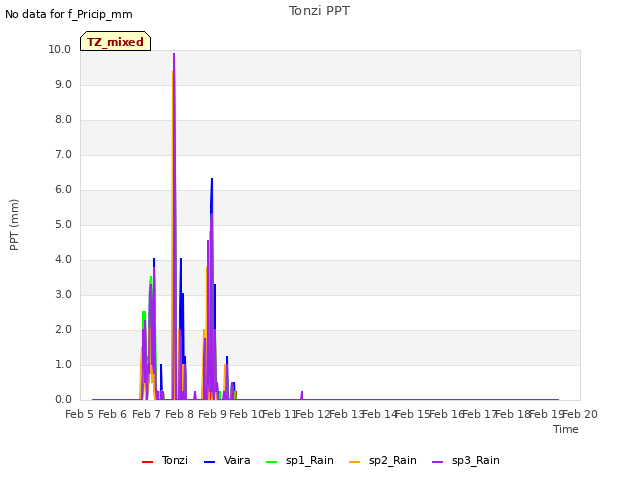Click the Tonzi PPT chart title
The image size is (640, 480).
coord(319,11)
